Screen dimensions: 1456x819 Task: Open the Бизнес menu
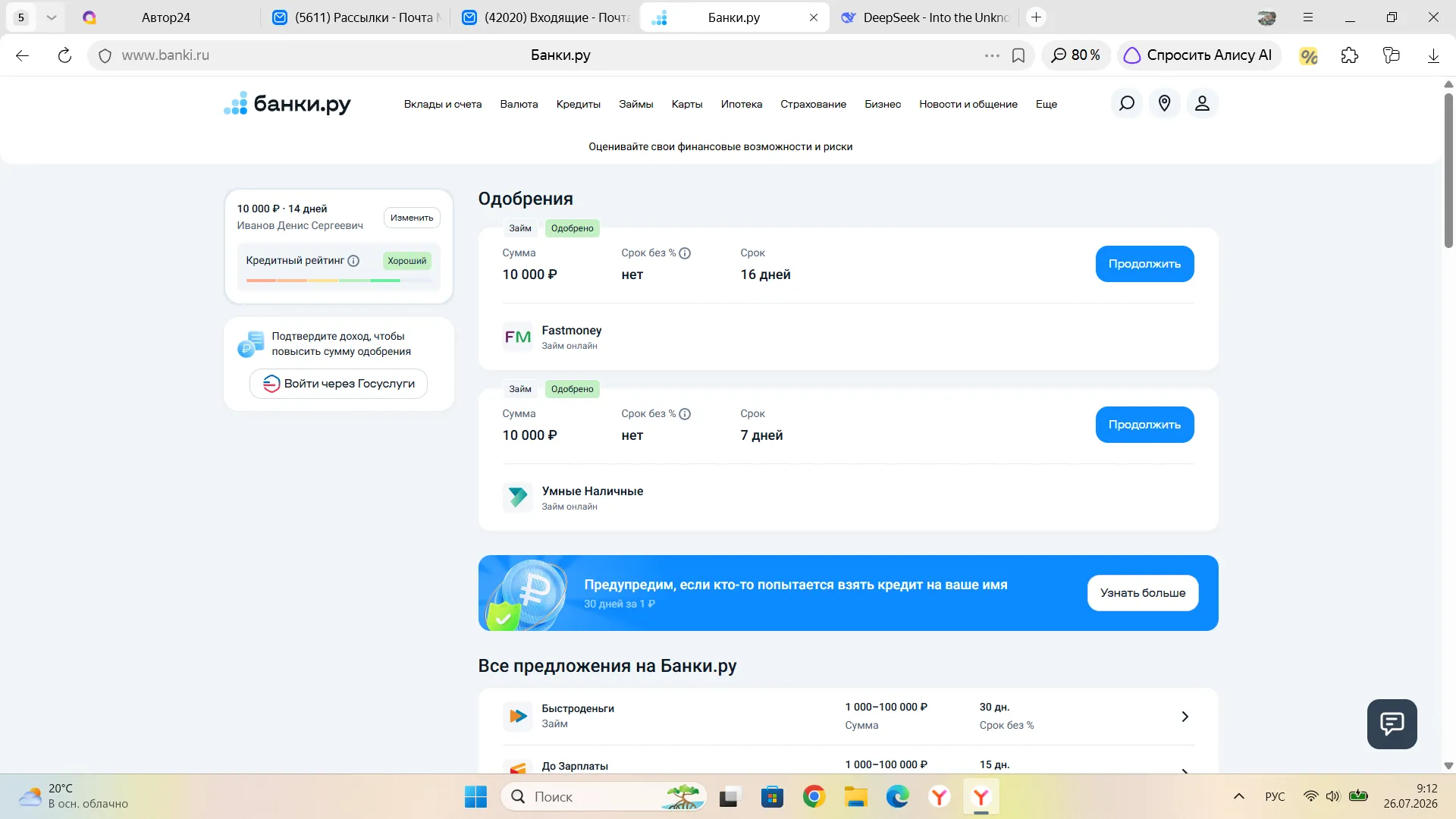click(x=883, y=105)
